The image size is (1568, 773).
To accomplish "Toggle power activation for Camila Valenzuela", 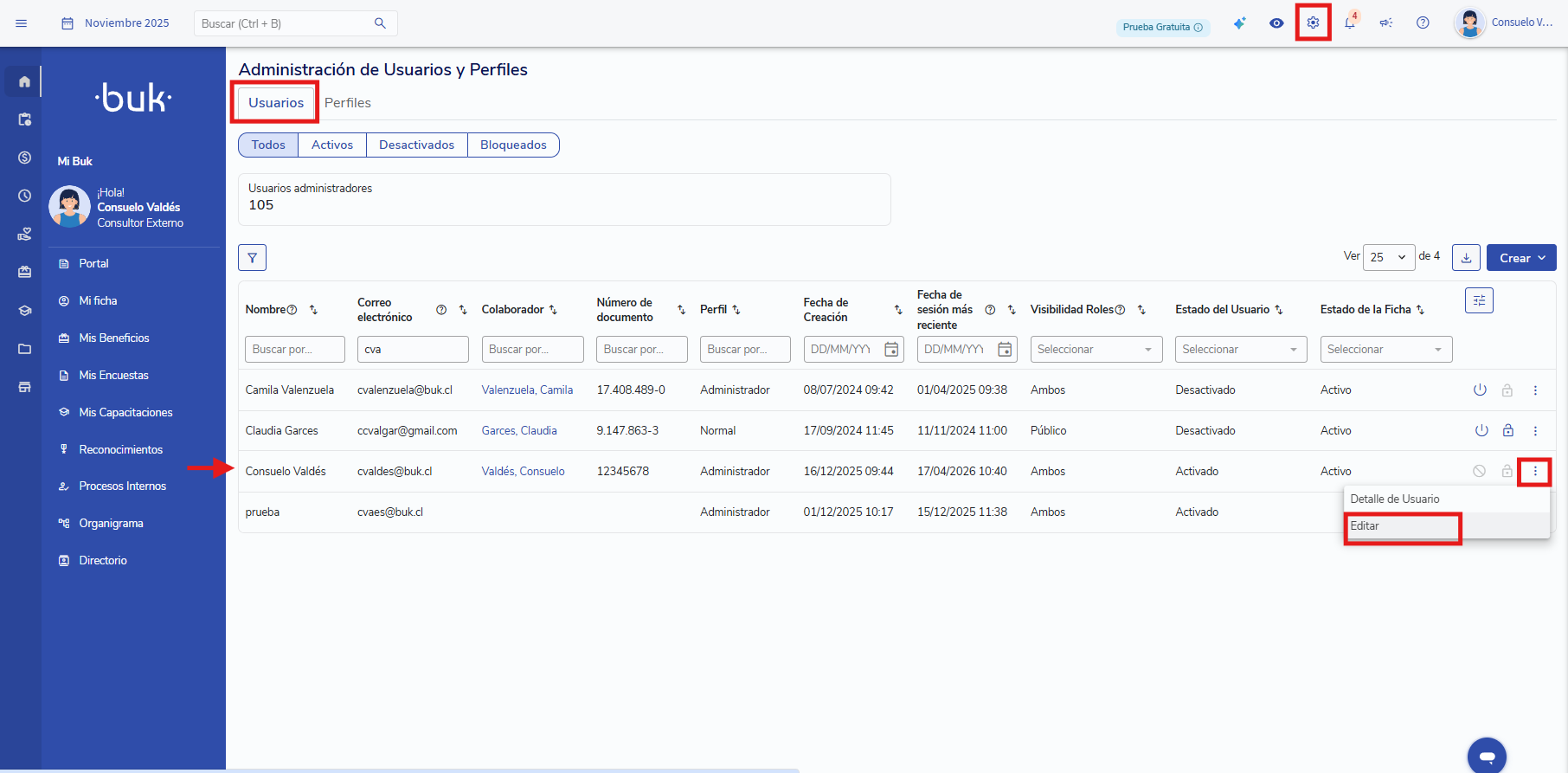I will (x=1480, y=390).
